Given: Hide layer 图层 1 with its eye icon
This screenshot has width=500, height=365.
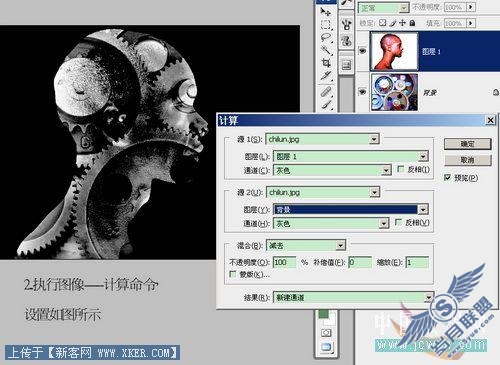Looking at the screenshot, I should [x=362, y=51].
